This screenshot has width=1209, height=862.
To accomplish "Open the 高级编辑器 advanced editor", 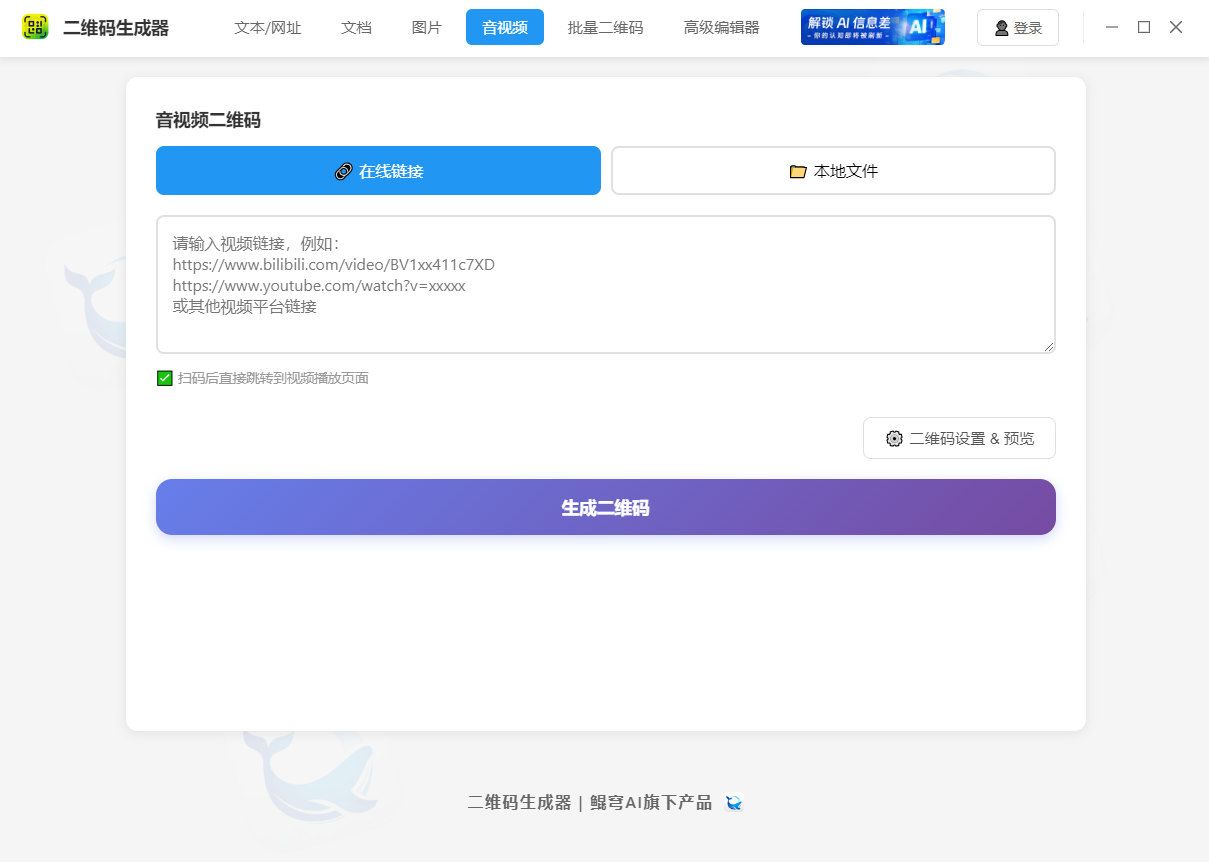I will point(721,27).
